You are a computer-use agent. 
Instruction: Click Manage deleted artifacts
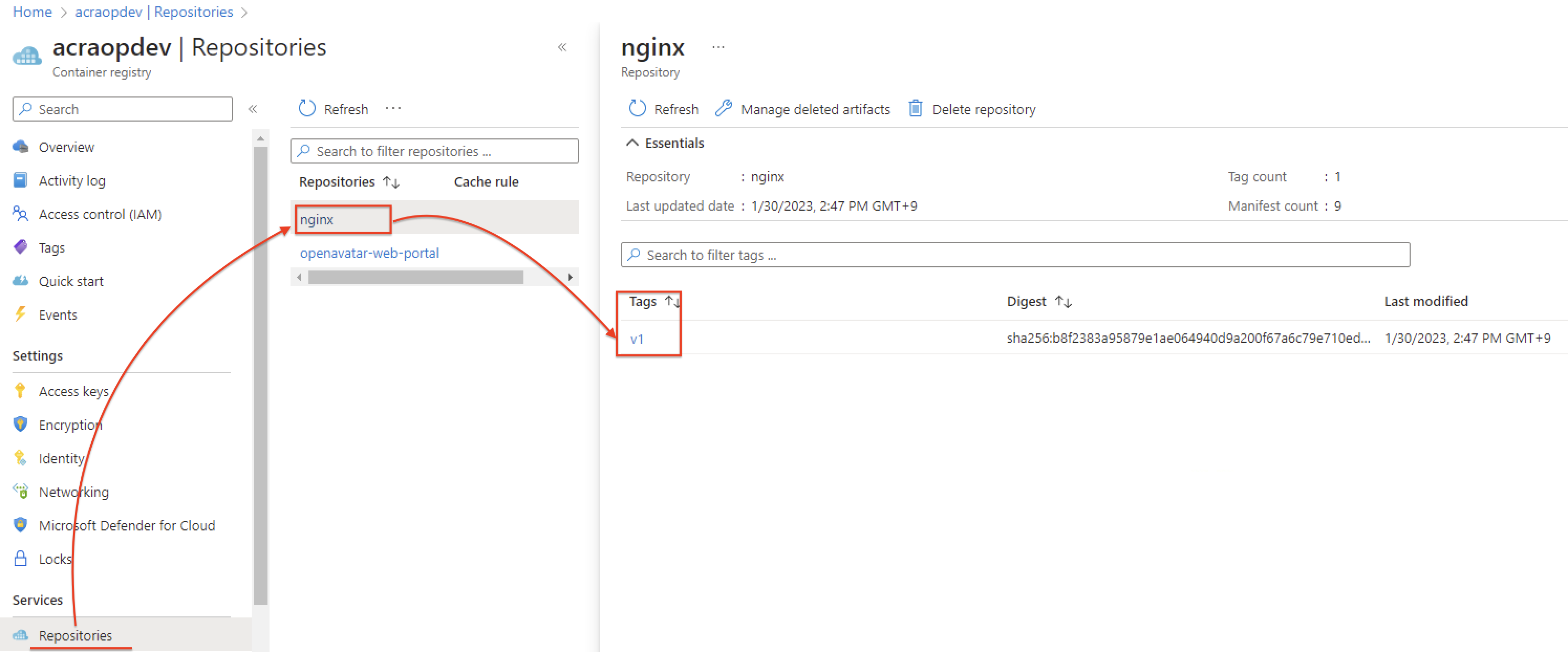click(x=815, y=109)
